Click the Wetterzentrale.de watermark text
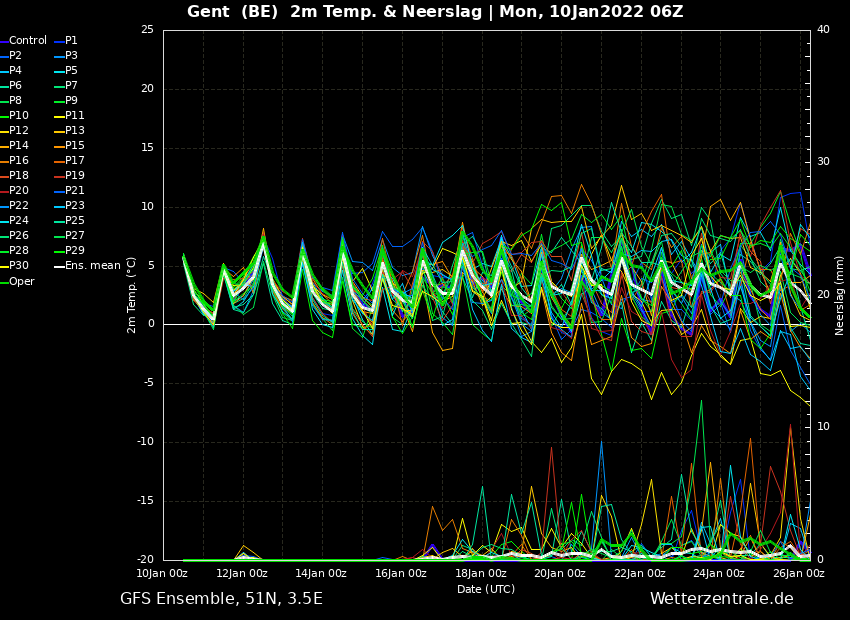Image resolution: width=850 pixels, height=620 pixels. 722,599
